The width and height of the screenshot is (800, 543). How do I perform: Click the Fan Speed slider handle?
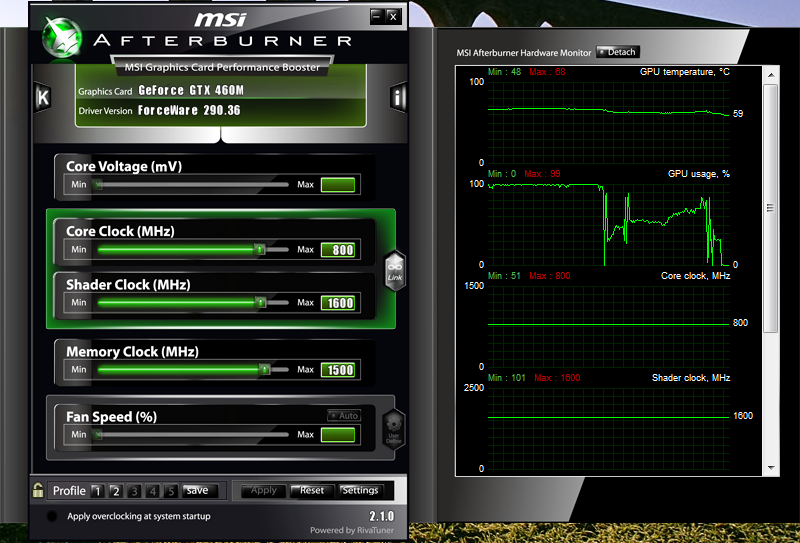point(98,434)
